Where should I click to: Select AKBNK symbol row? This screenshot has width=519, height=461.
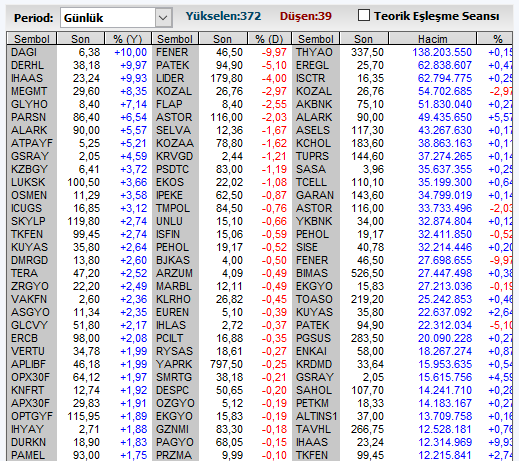[x=314, y=104]
